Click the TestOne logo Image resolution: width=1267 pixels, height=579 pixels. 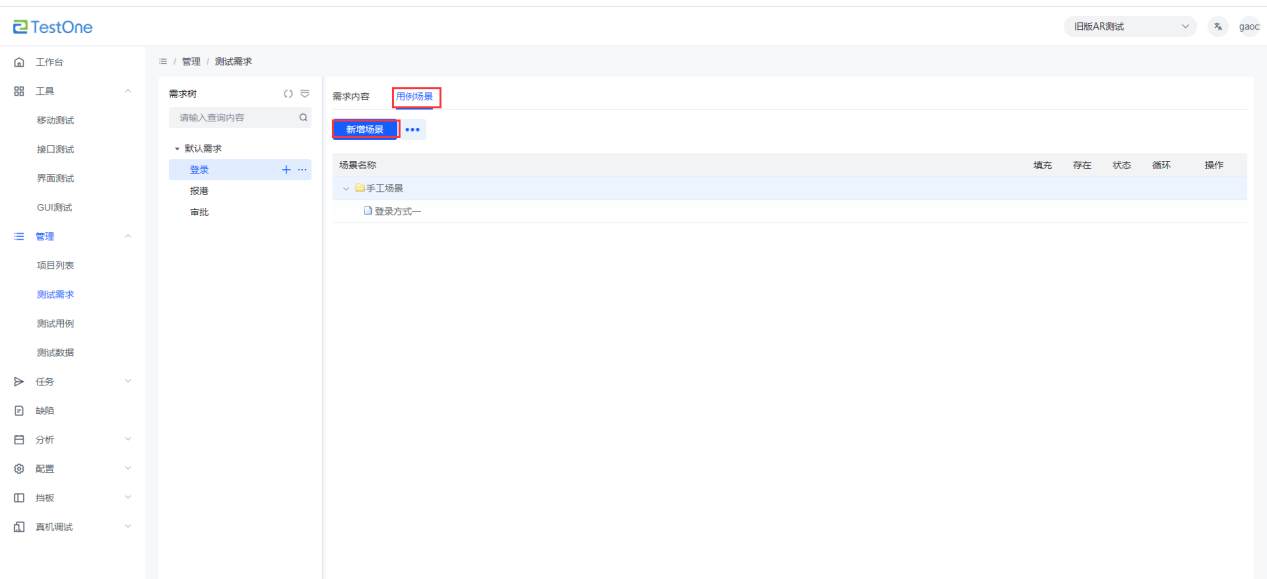tap(53, 27)
